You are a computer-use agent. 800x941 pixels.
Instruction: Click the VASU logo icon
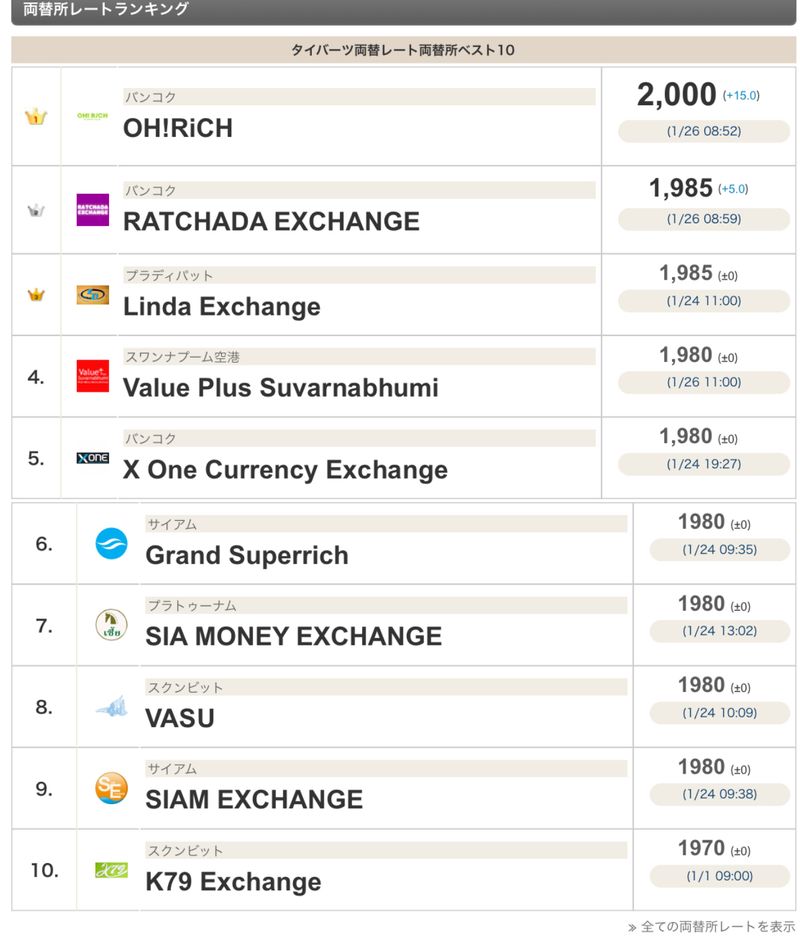coord(111,707)
